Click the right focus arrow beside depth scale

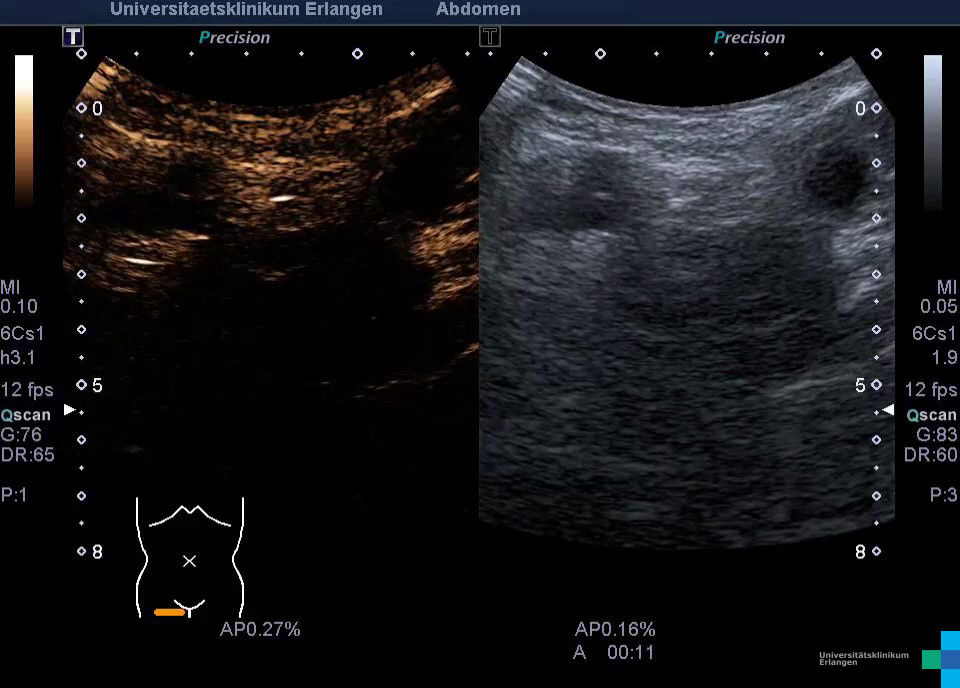click(x=888, y=410)
